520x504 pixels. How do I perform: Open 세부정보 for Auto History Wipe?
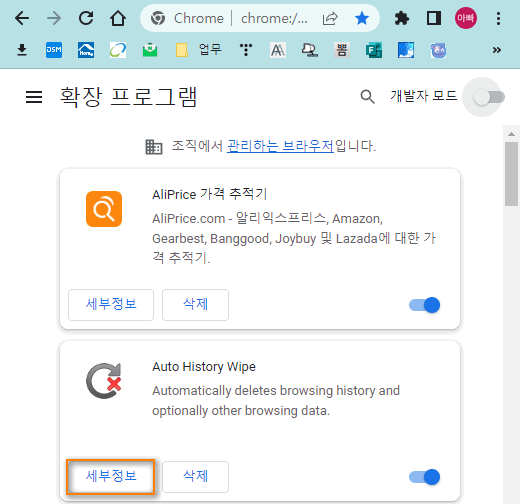(x=111, y=477)
